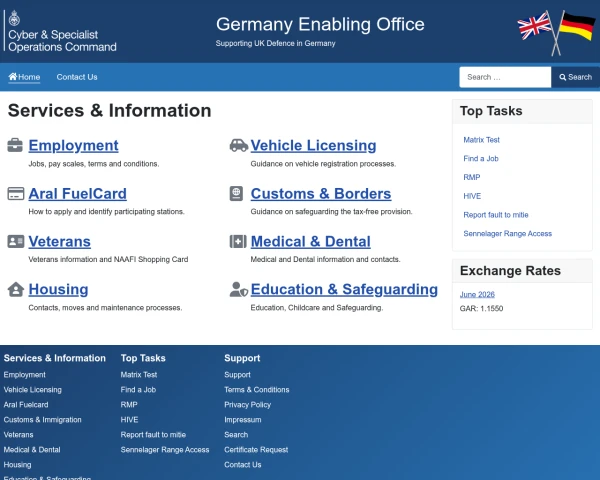The height and width of the screenshot is (480, 600).
Task: Open the Housing heading link
Action: coord(59,289)
